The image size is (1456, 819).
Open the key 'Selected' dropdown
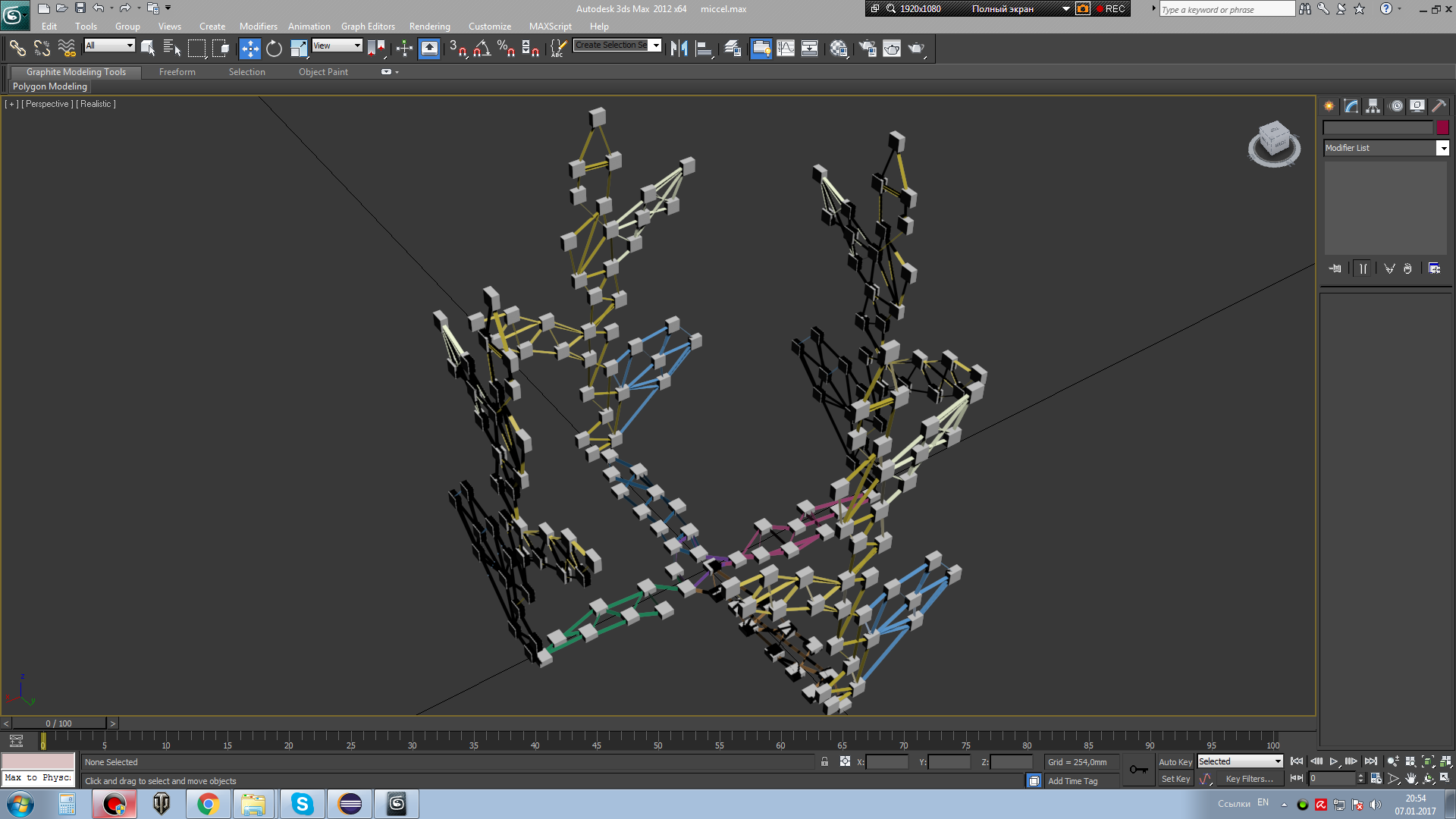[1240, 761]
